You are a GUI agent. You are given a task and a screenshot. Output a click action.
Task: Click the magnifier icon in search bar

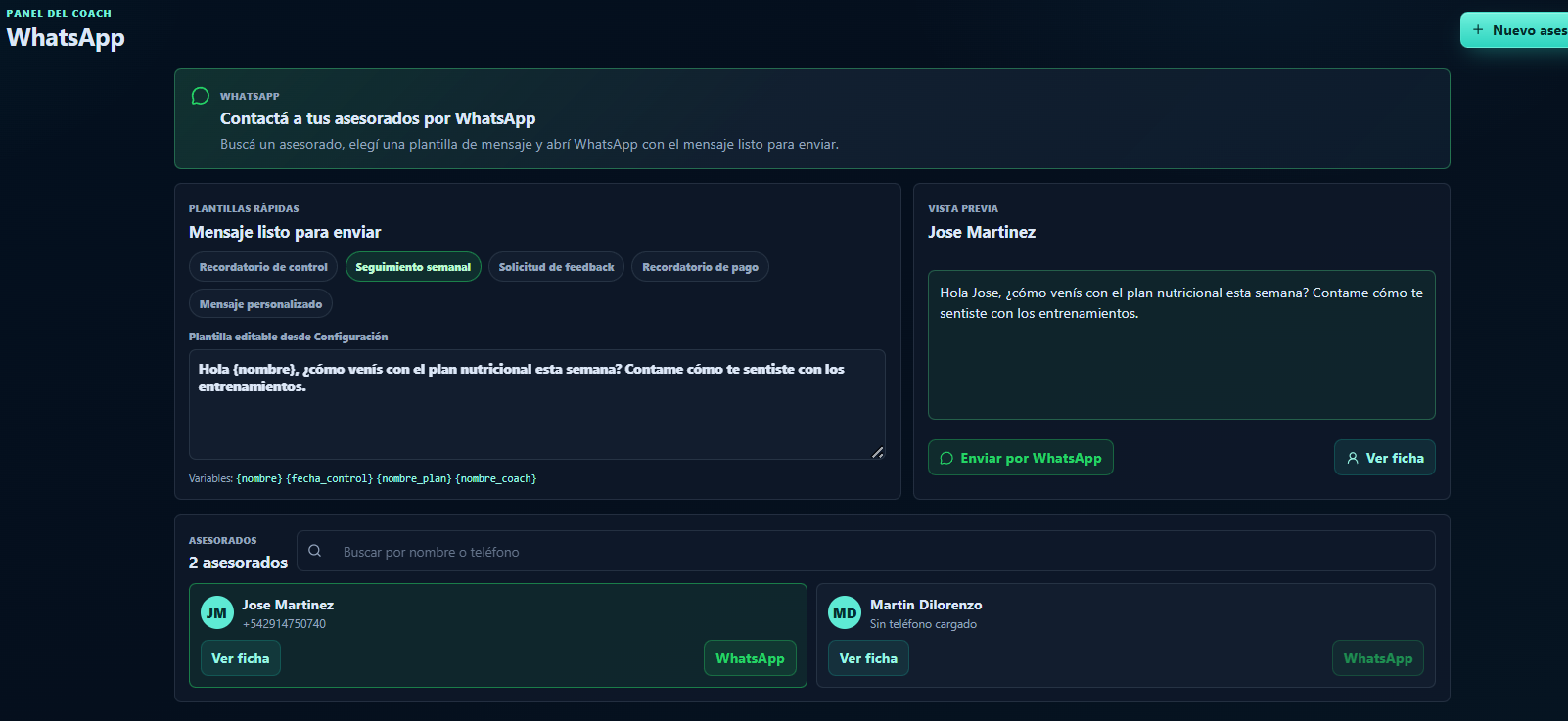(315, 551)
